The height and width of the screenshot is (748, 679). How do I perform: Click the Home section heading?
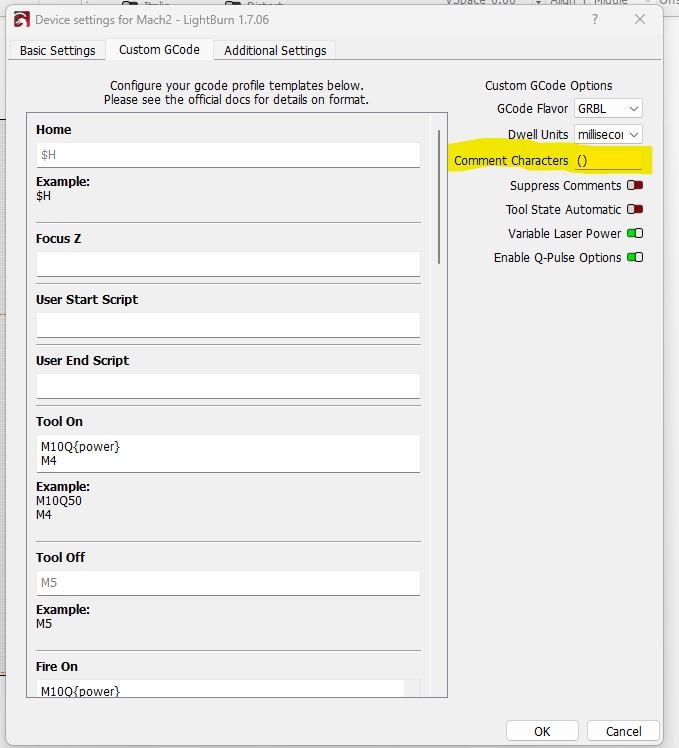point(53,130)
